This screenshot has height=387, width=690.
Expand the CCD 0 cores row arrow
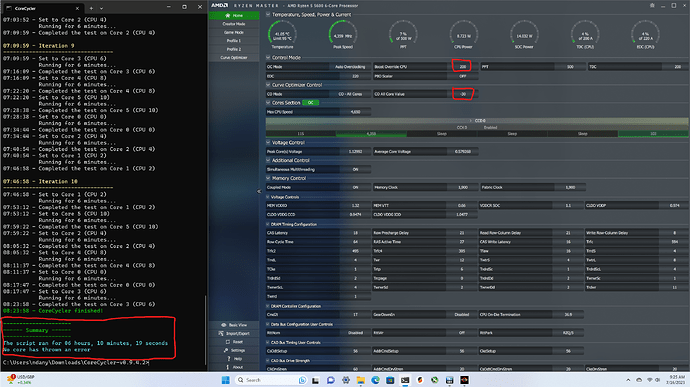pos(470,120)
